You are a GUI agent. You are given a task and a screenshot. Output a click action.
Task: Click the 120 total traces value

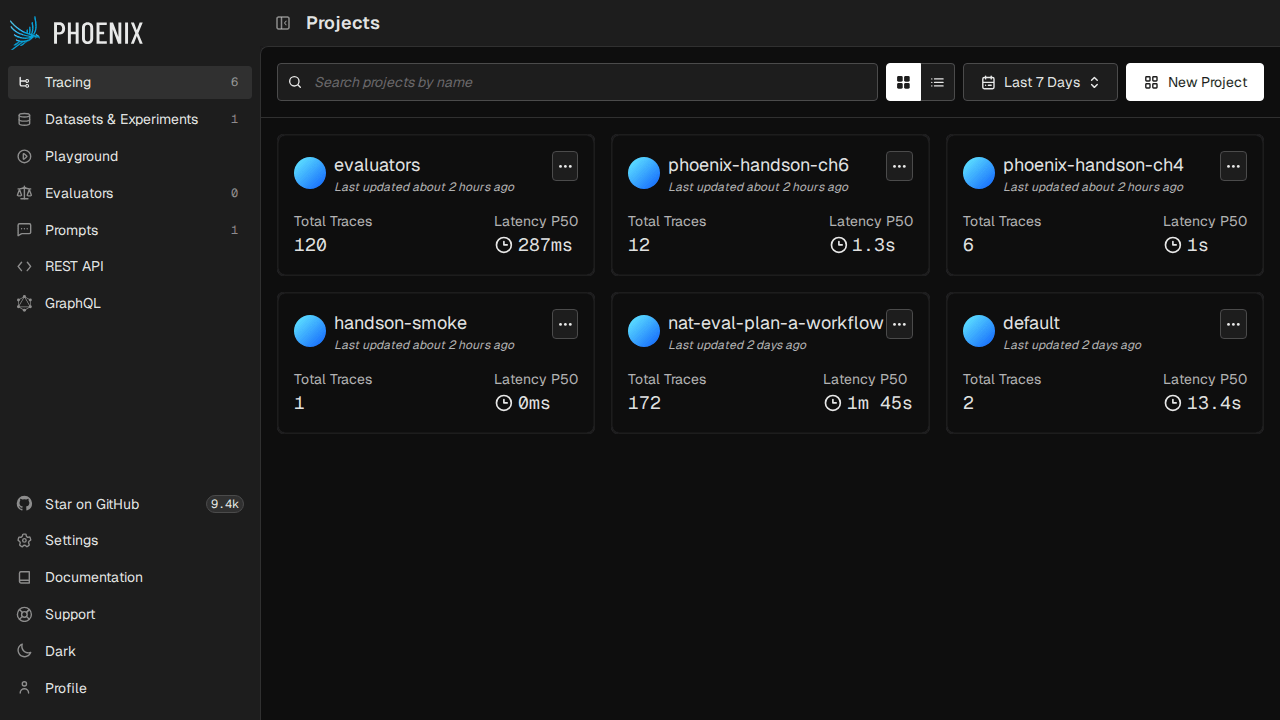310,245
